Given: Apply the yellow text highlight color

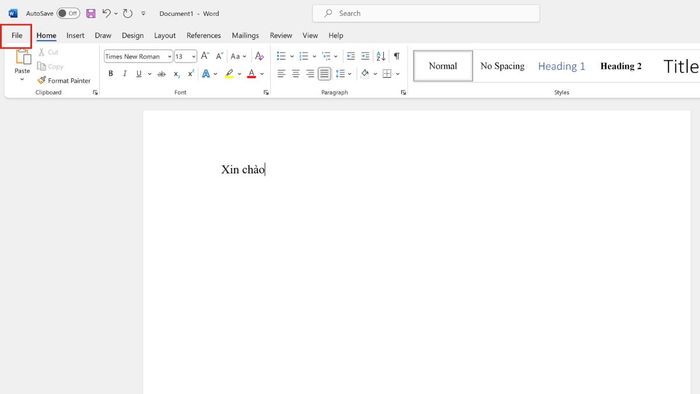Looking at the screenshot, I should point(229,74).
